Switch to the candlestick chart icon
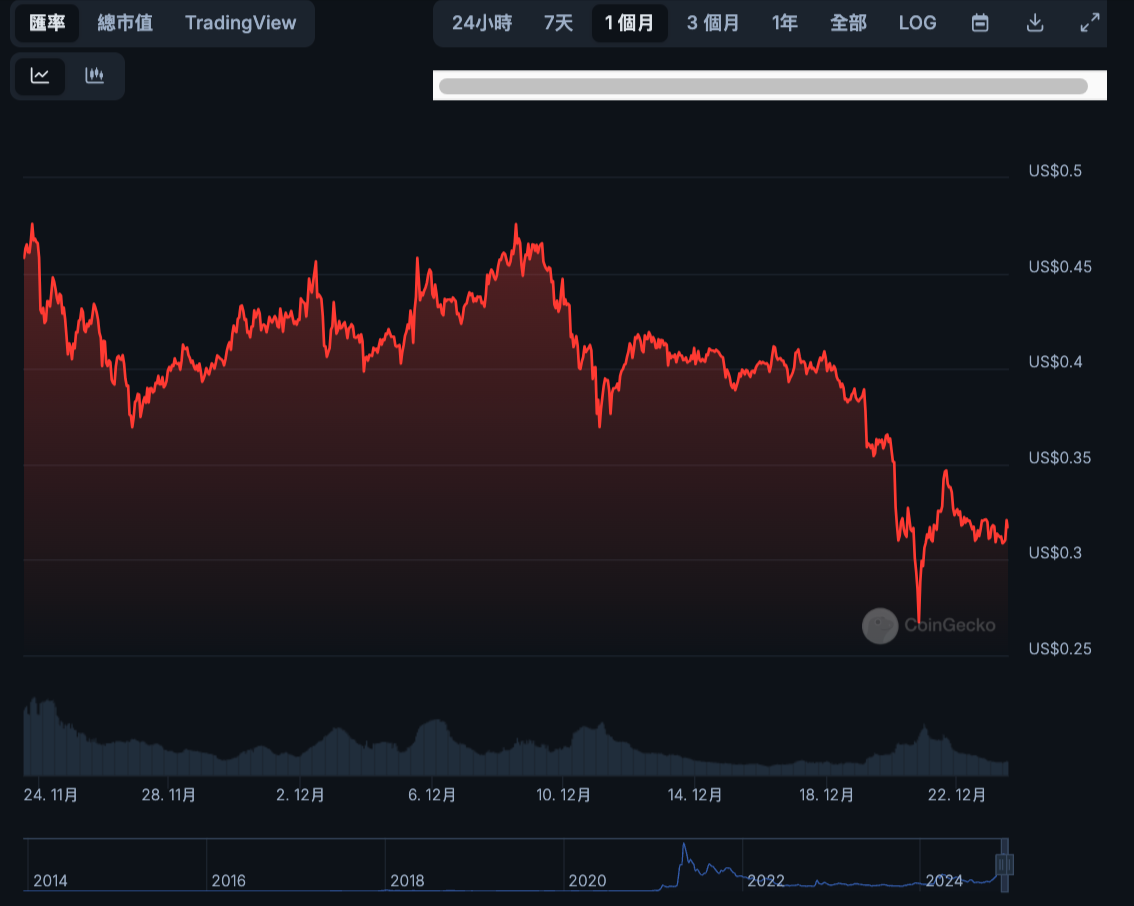 (x=95, y=75)
